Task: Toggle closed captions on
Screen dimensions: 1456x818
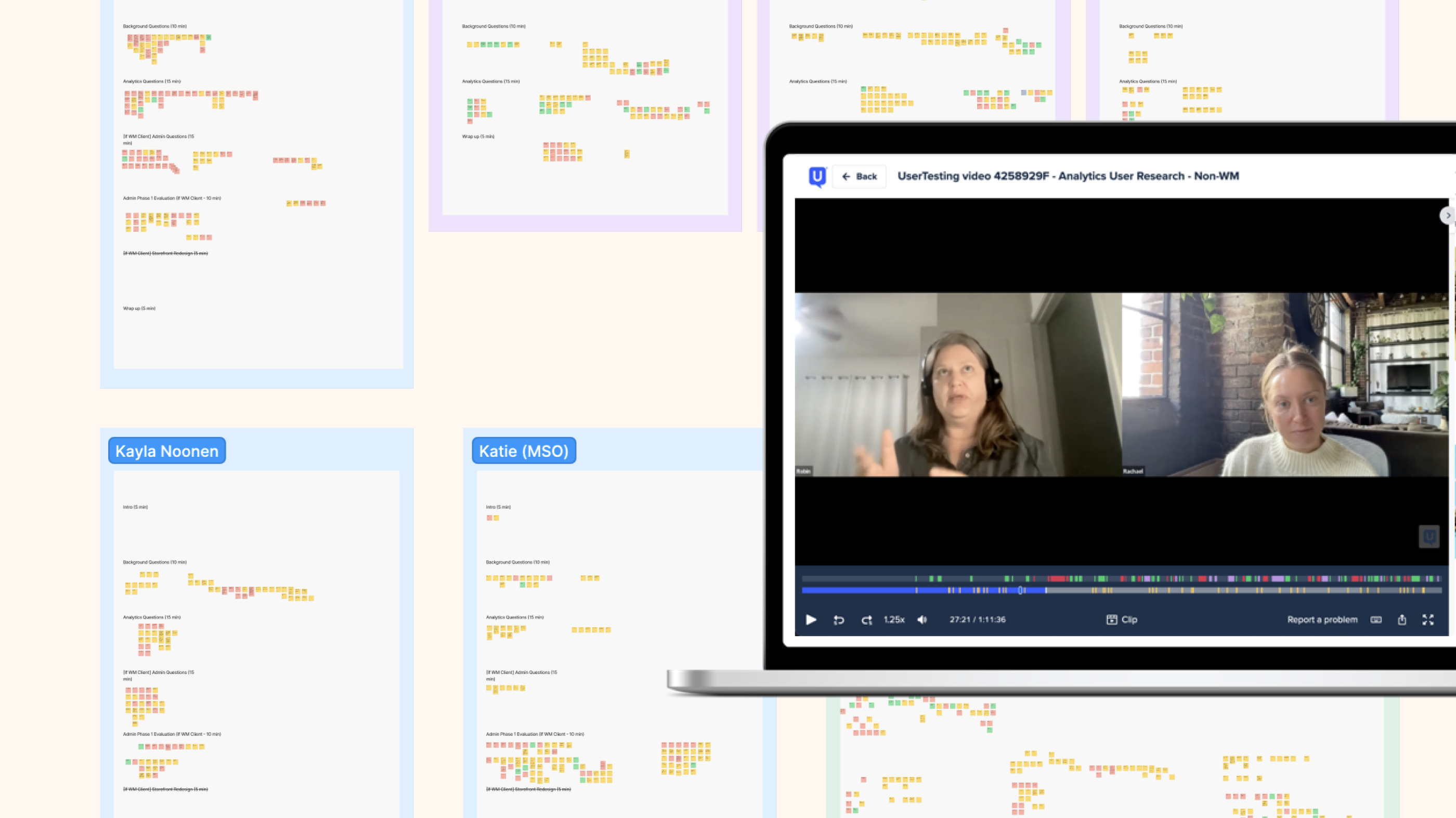Action: 1376,619
